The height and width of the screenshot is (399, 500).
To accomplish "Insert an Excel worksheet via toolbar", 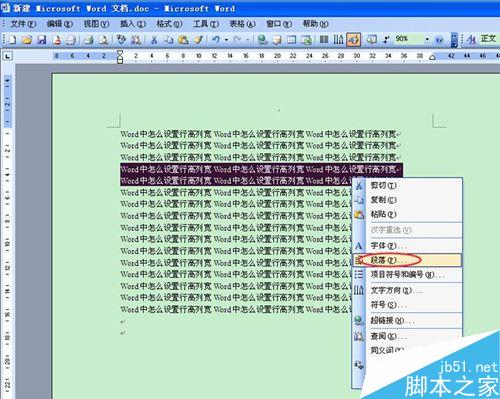I will (x=306, y=40).
